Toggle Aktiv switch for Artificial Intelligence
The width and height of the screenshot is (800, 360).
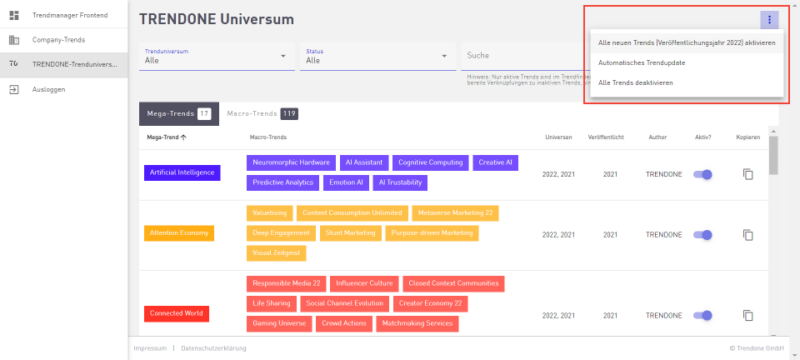tap(702, 174)
